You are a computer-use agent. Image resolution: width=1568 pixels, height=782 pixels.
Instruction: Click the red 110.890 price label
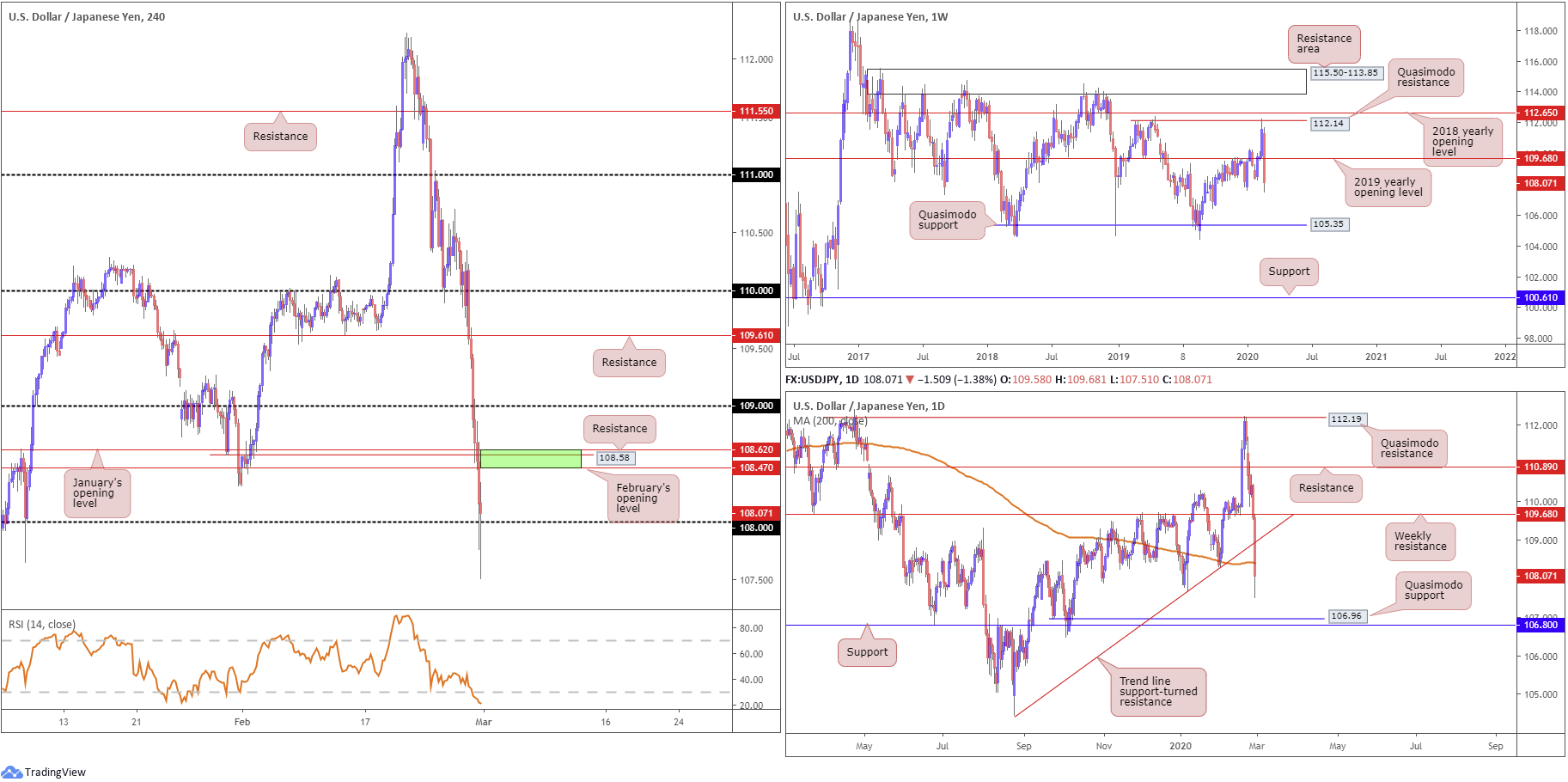[x=1541, y=467]
